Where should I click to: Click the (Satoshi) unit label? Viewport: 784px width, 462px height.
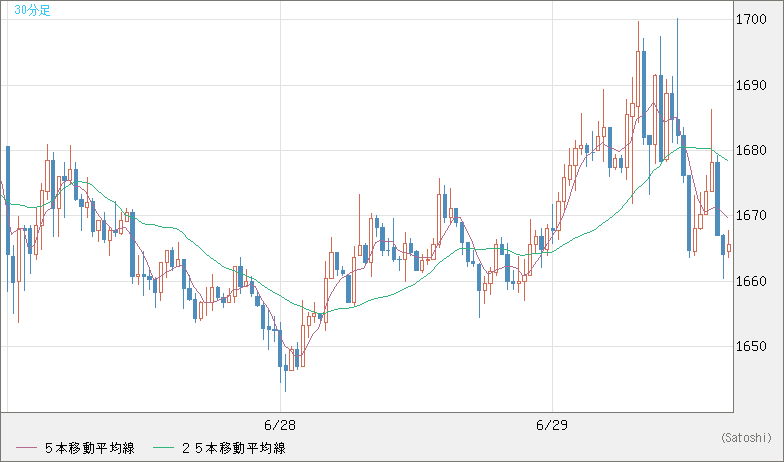[746, 438]
